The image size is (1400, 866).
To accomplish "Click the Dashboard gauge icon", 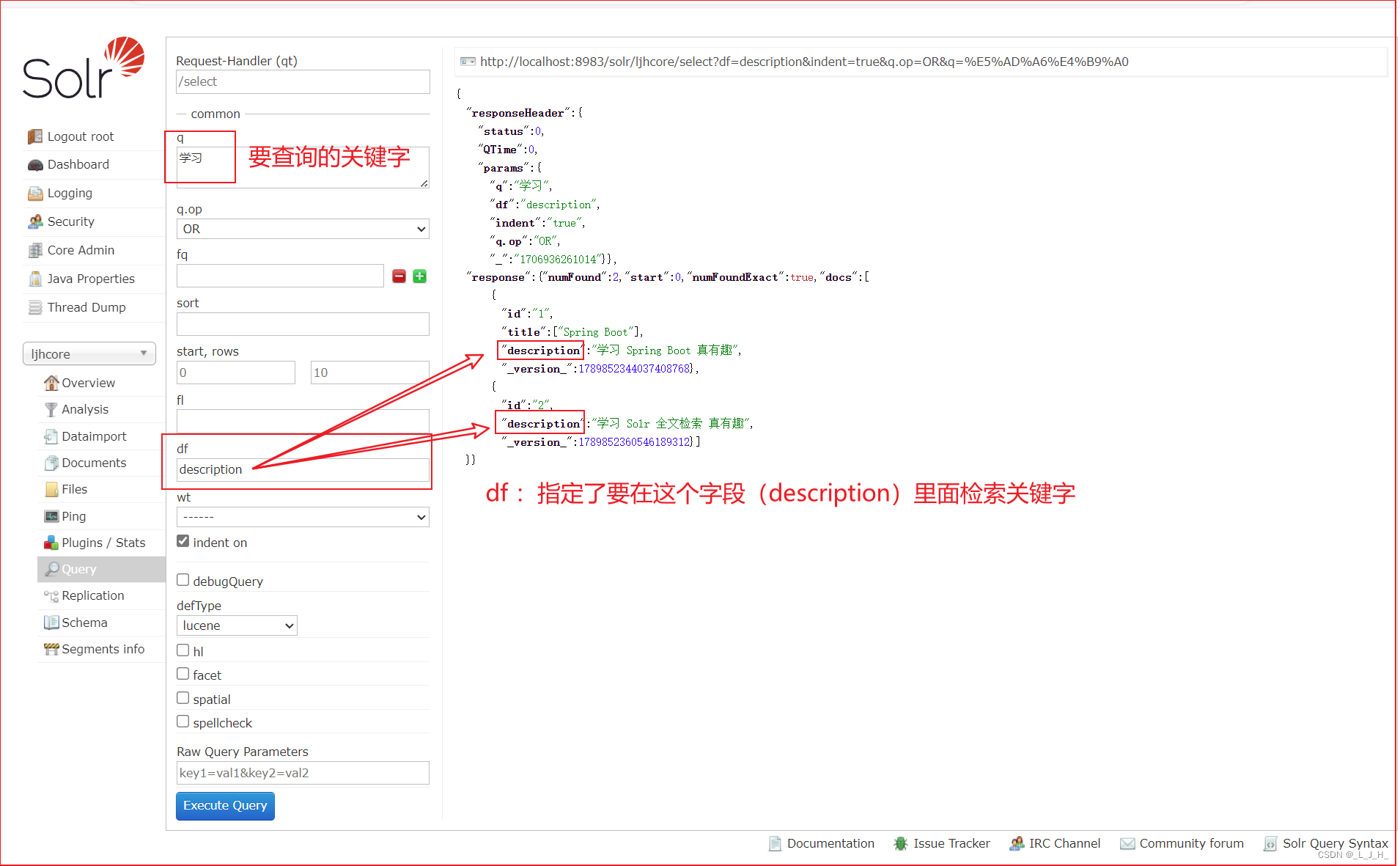I will click(35, 165).
